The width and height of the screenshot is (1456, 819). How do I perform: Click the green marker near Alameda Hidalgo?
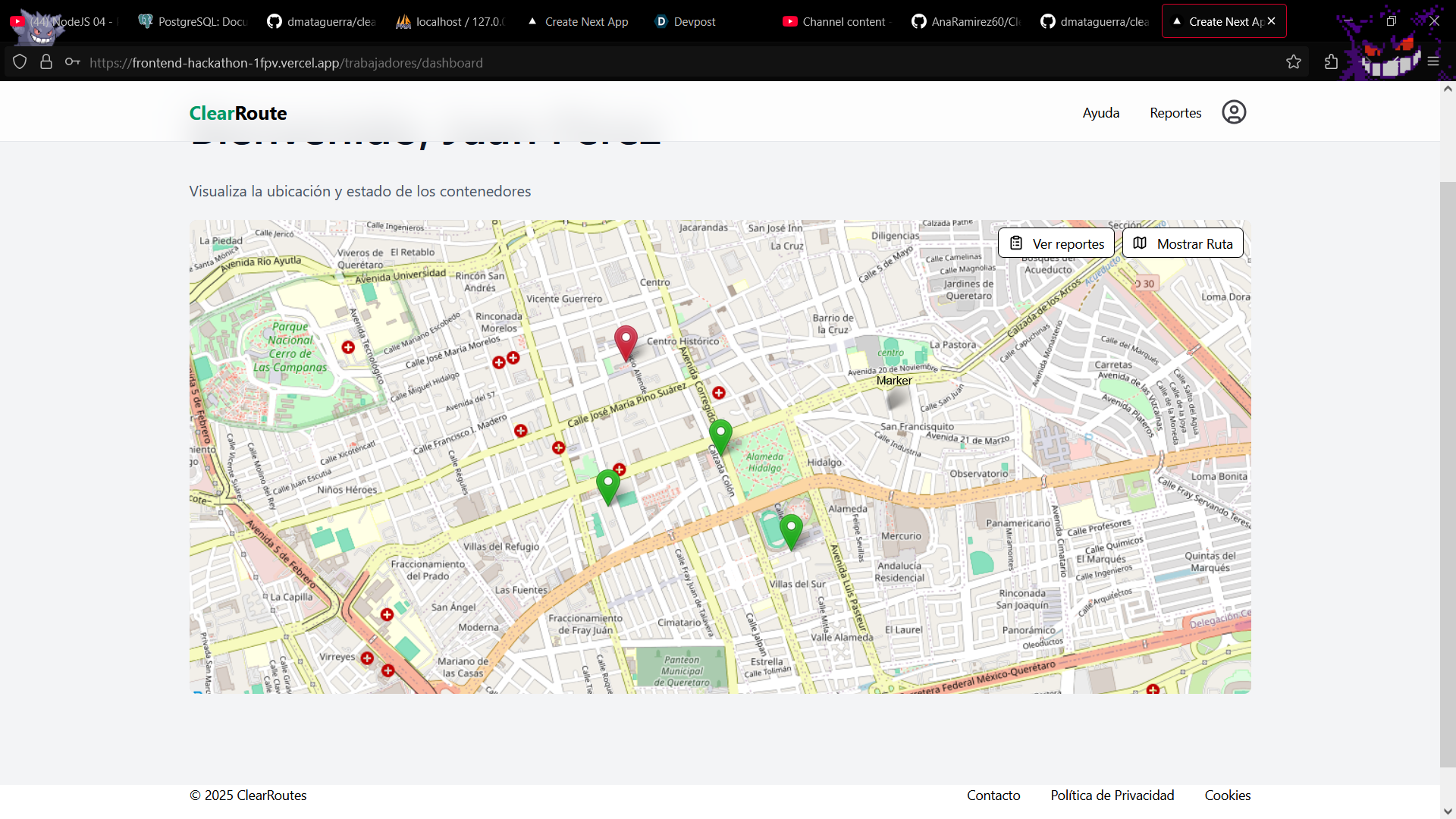720,435
